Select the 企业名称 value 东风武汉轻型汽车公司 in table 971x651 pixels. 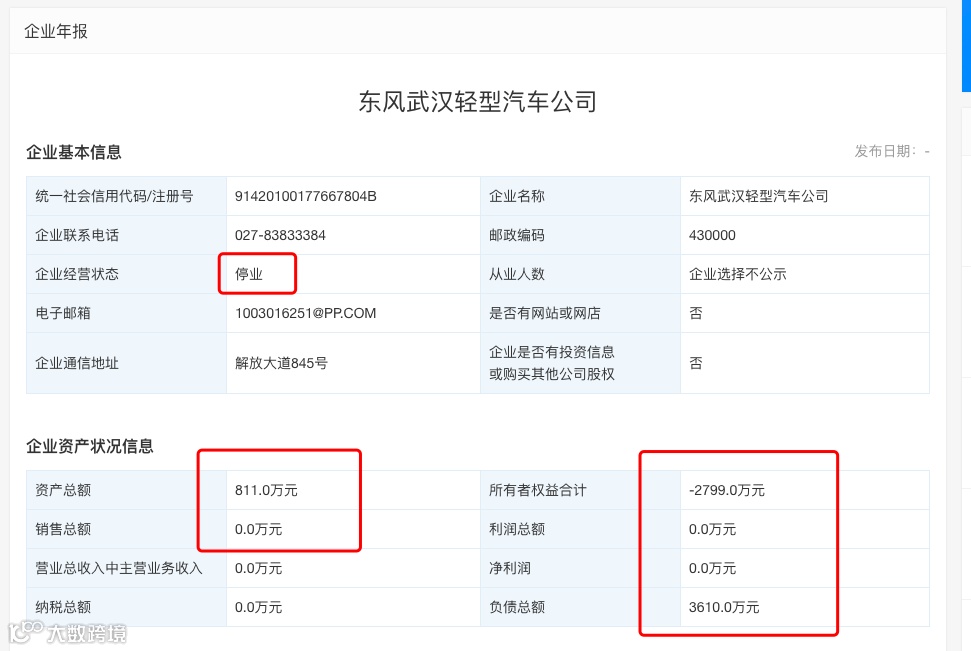(x=759, y=196)
